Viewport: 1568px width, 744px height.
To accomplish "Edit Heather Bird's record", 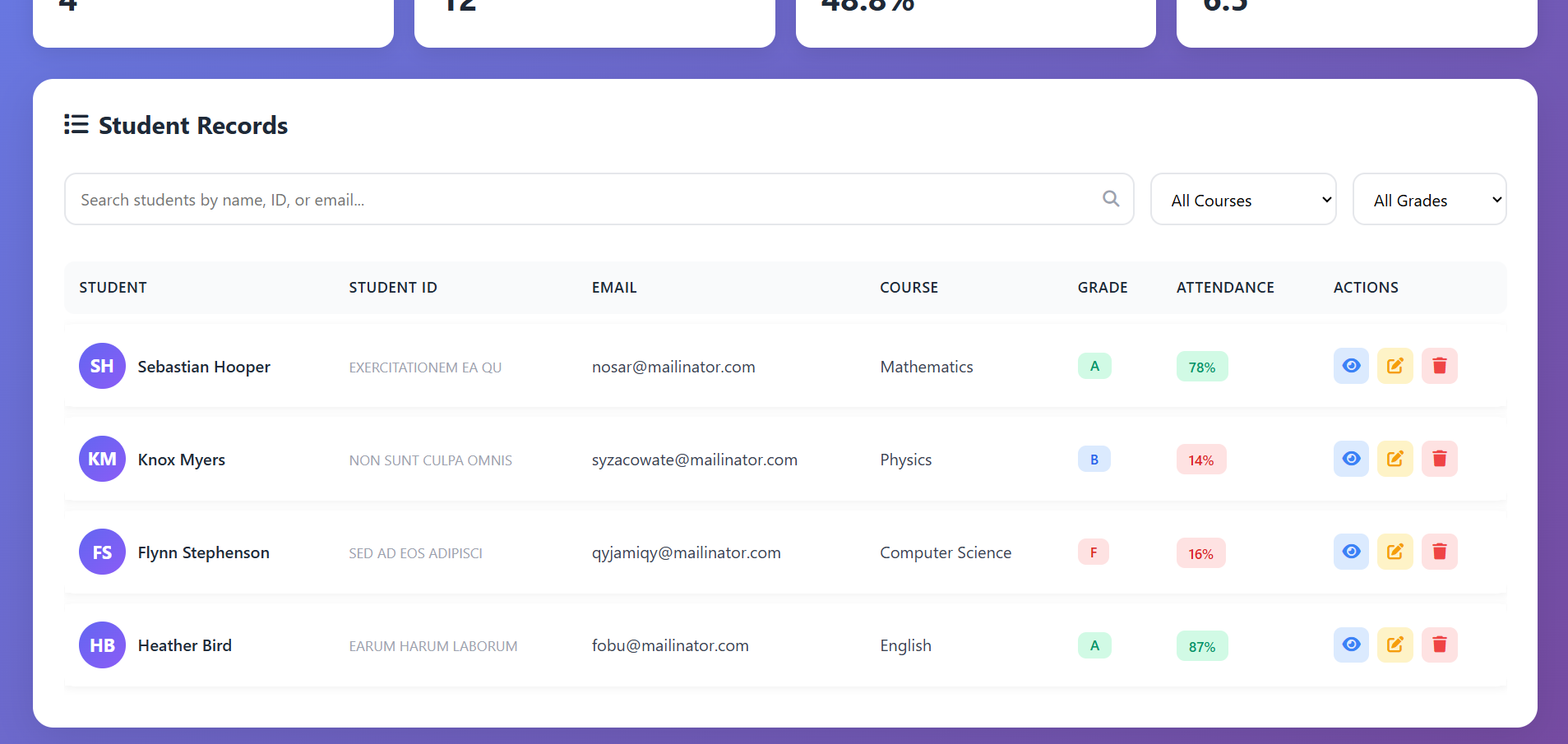I will point(1395,645).
